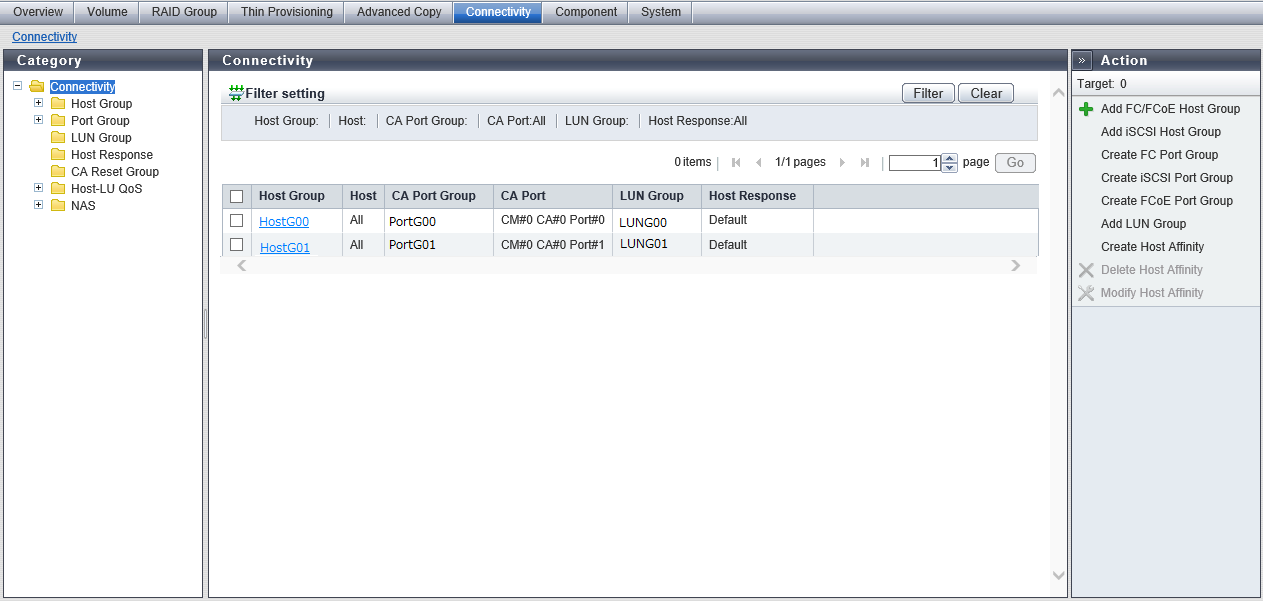The width and height of the screenshot is (1263, 601).
Task: Check the HostG00 row checkbox
Action: click(237, 220)
